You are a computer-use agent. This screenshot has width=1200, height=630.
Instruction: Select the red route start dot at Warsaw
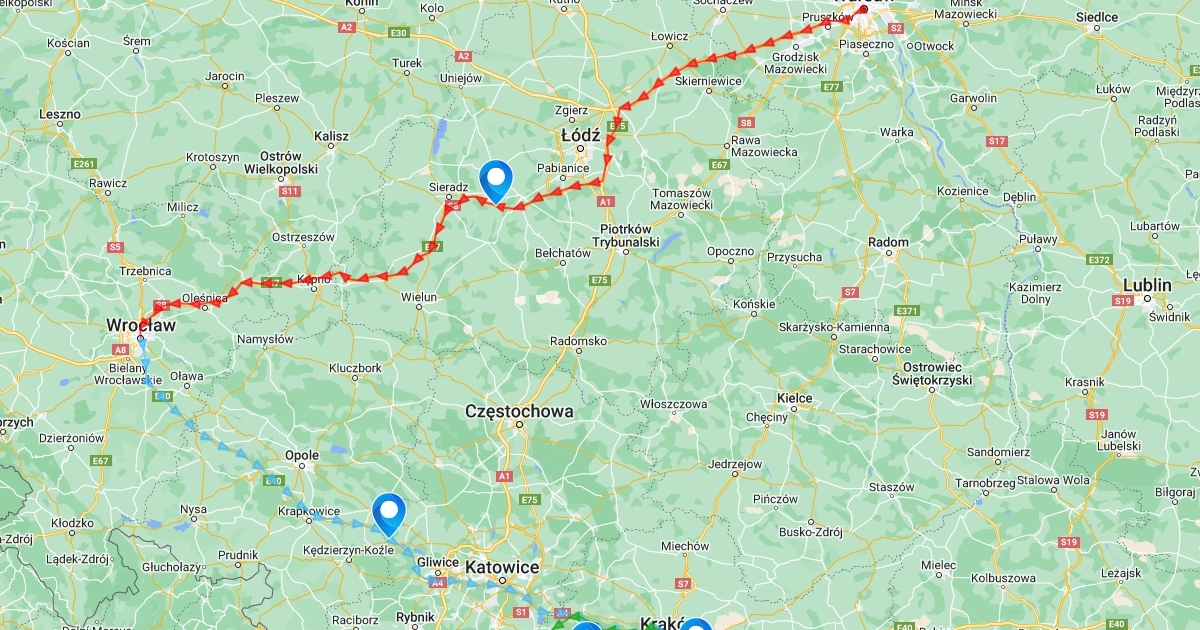(864, 9)
